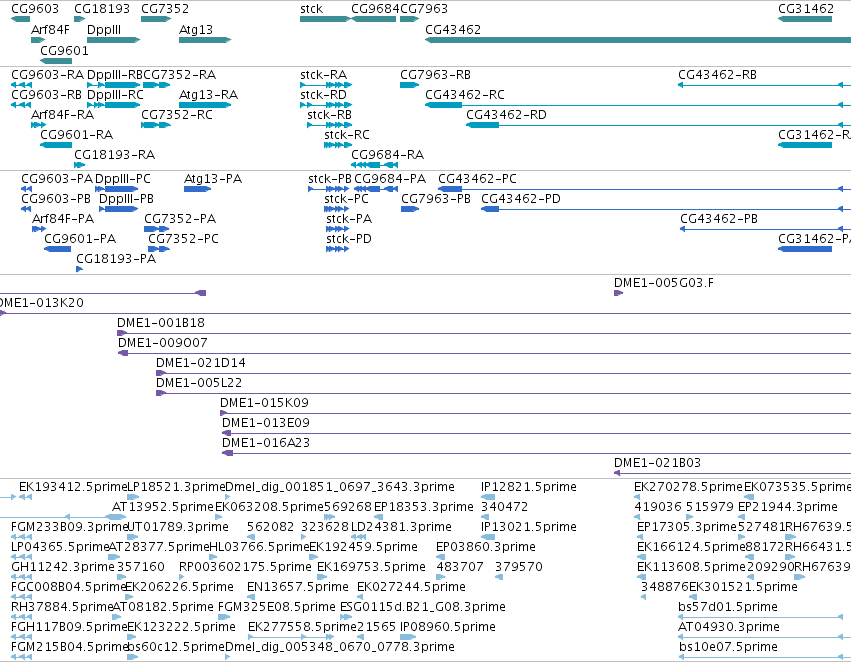
Task: Select protein CG43462-PB
Action: coord(765,229)
